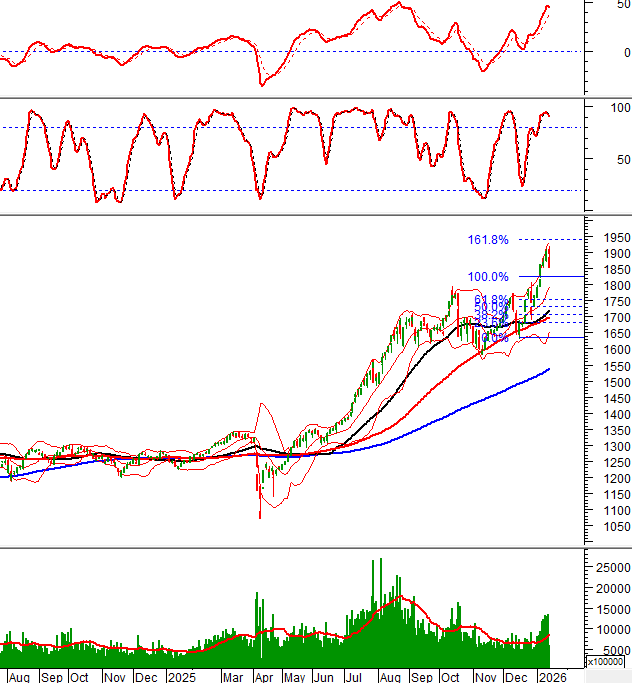Select the 100 level on stochastic axis
Image resolution: width=632 pixels, height=683 pixels.
[x=619, y=107]
